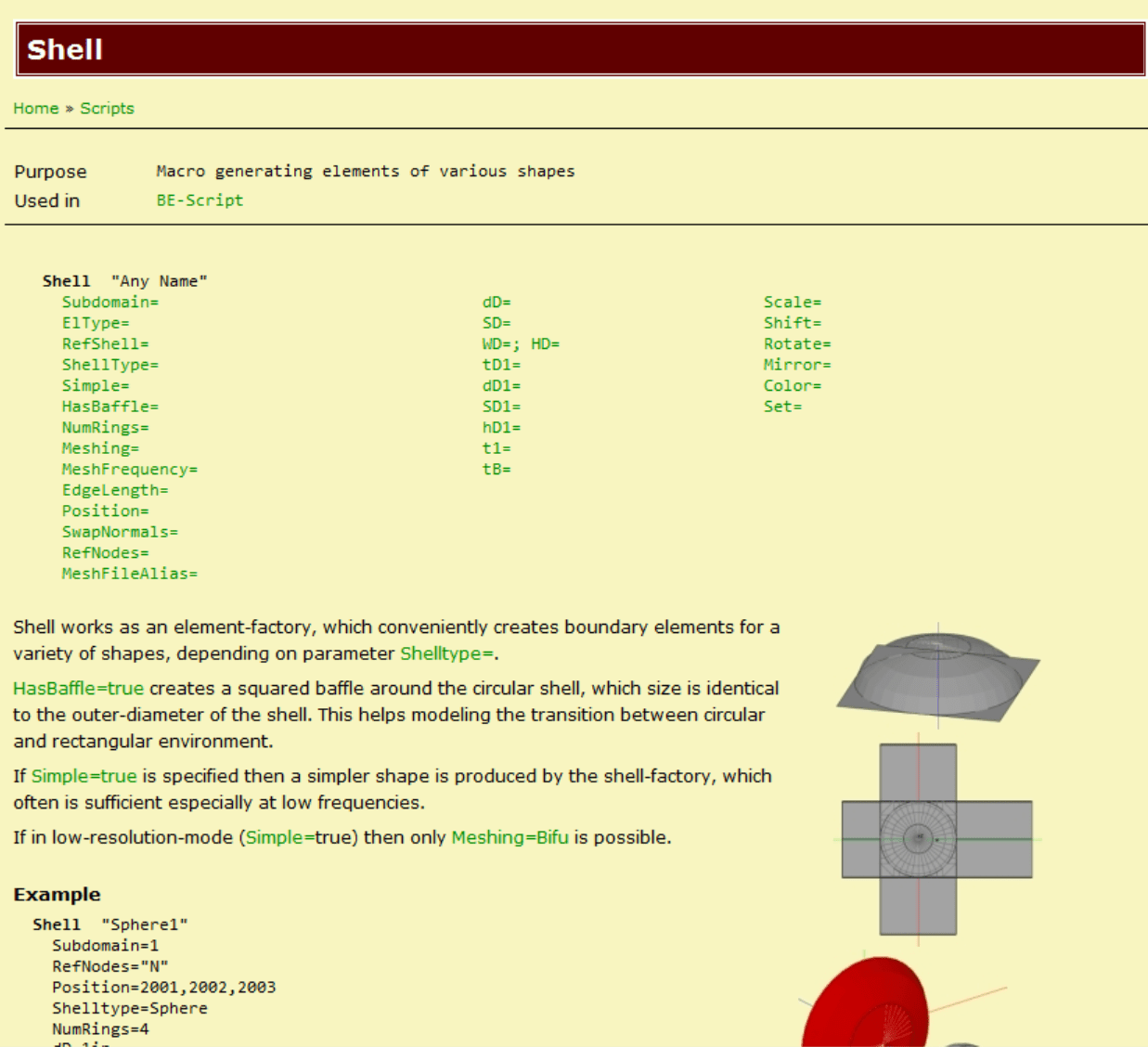Open the Position= parameter link
Image resolution: width=1148 pixels, height=1047 pixels.
(105, 511)
